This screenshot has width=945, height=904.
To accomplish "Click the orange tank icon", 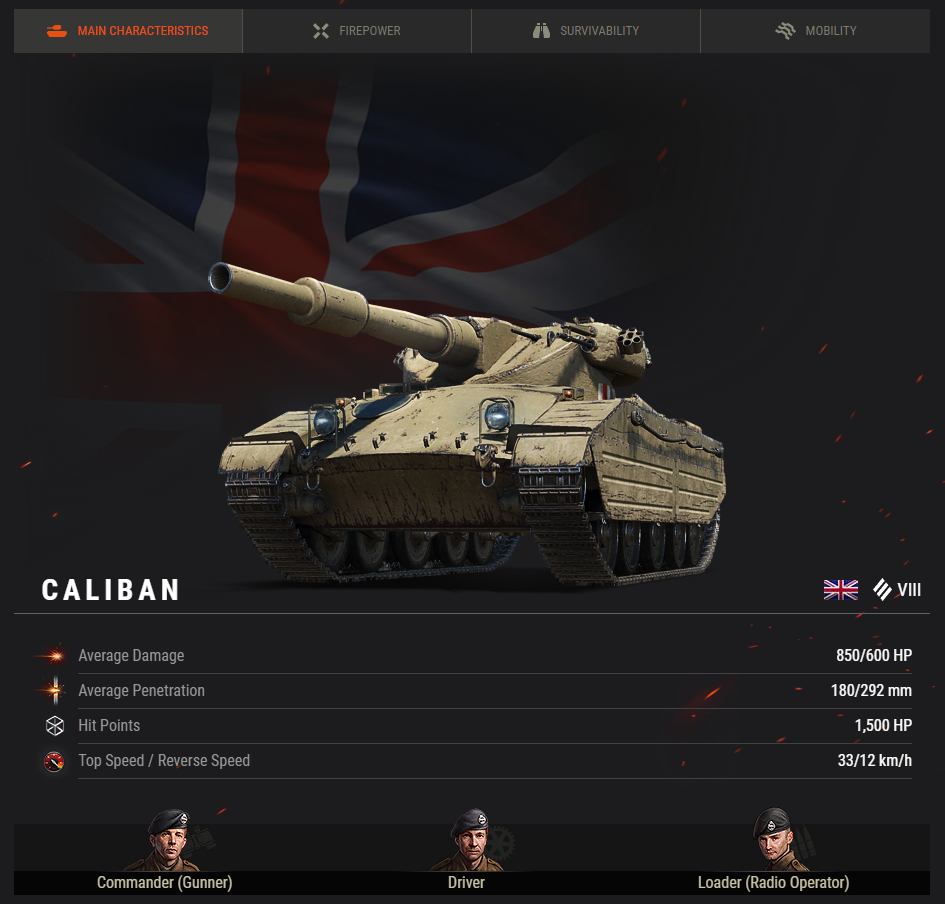I will tap(57, 31).
